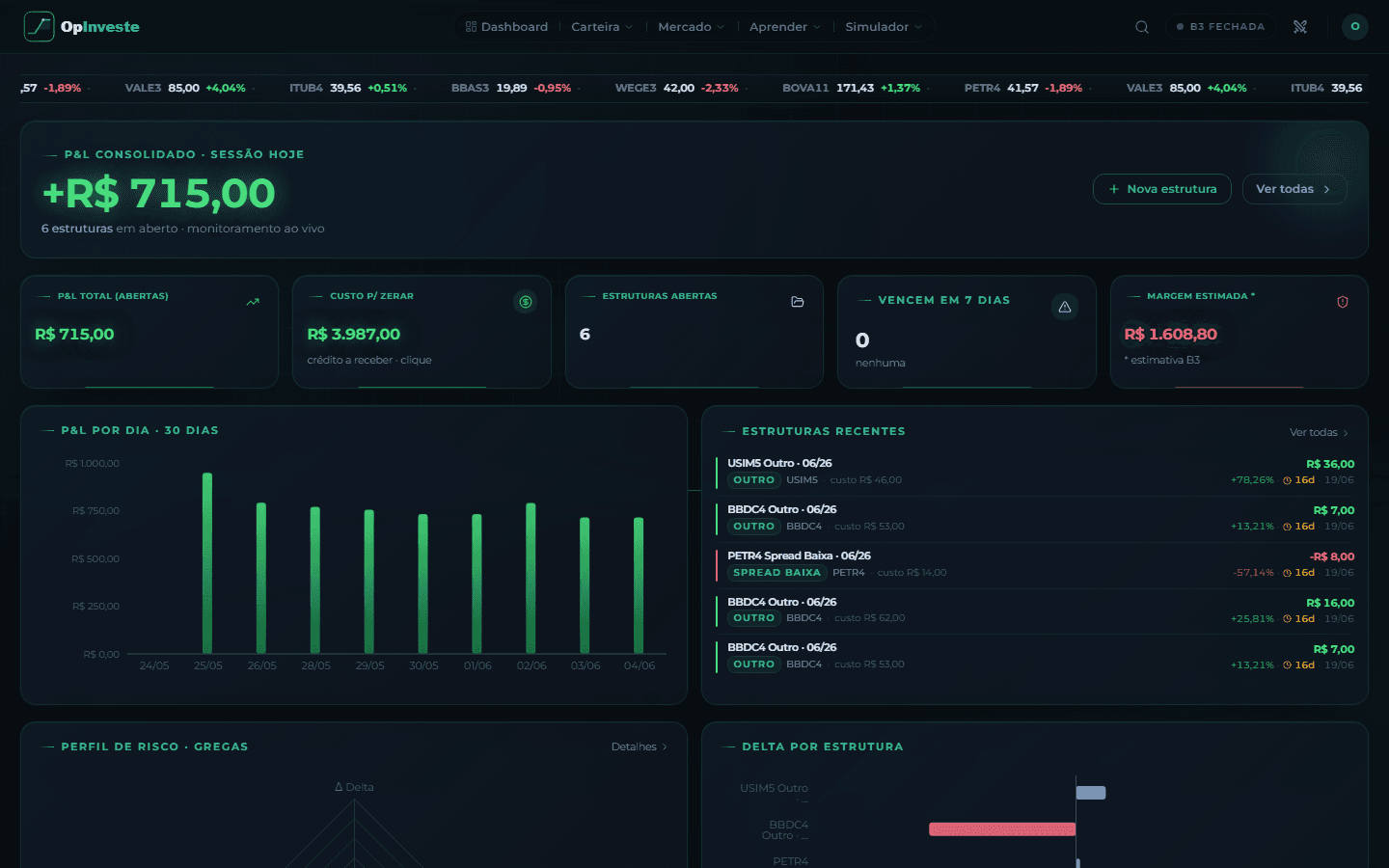Viewport: 1389px width, 868px height.
Task: Click the dollar icon on Custo p/ Zerar card
Action: [526, 302]
